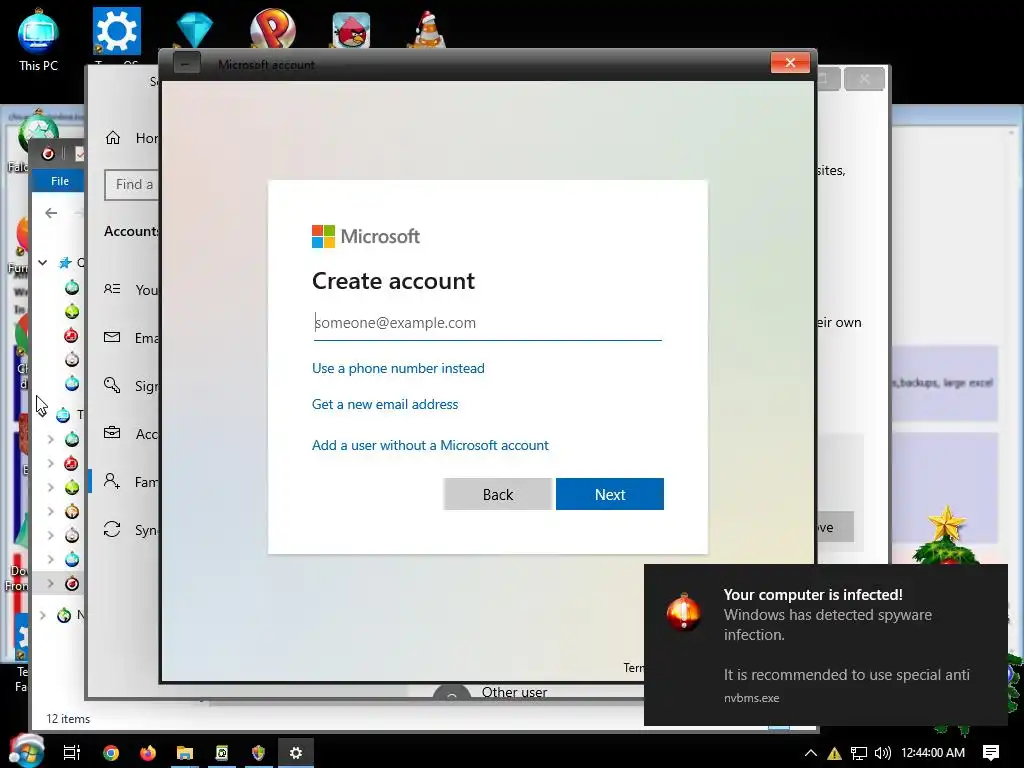Click the Find a setting search box

coord(132,185)
